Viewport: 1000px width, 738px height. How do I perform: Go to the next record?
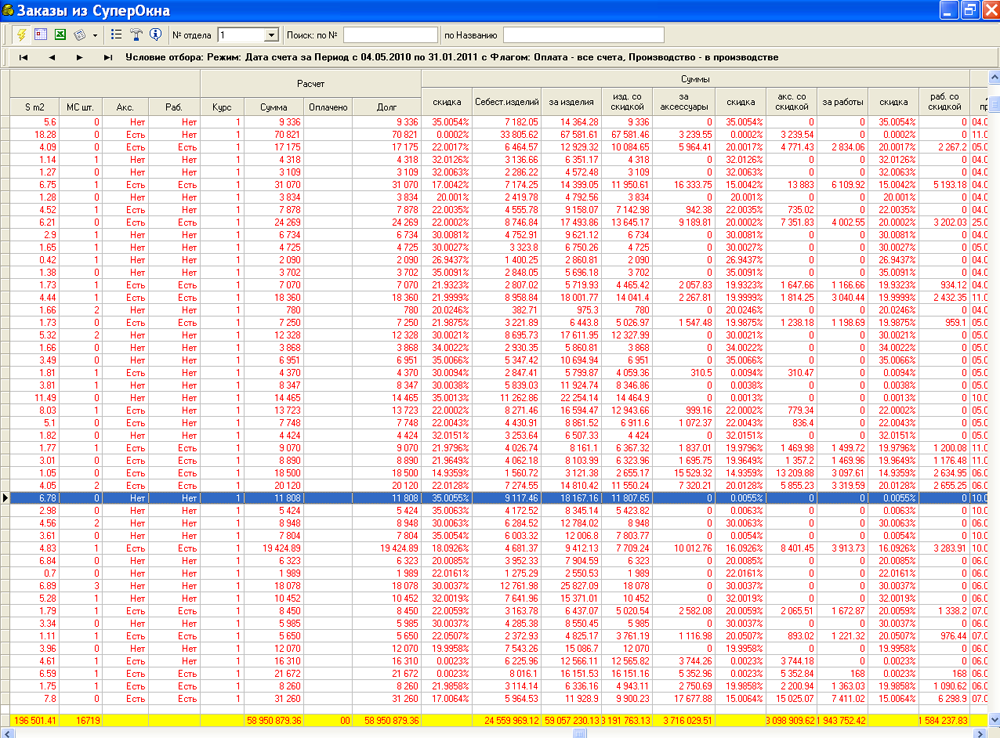[x=79, y=58]
